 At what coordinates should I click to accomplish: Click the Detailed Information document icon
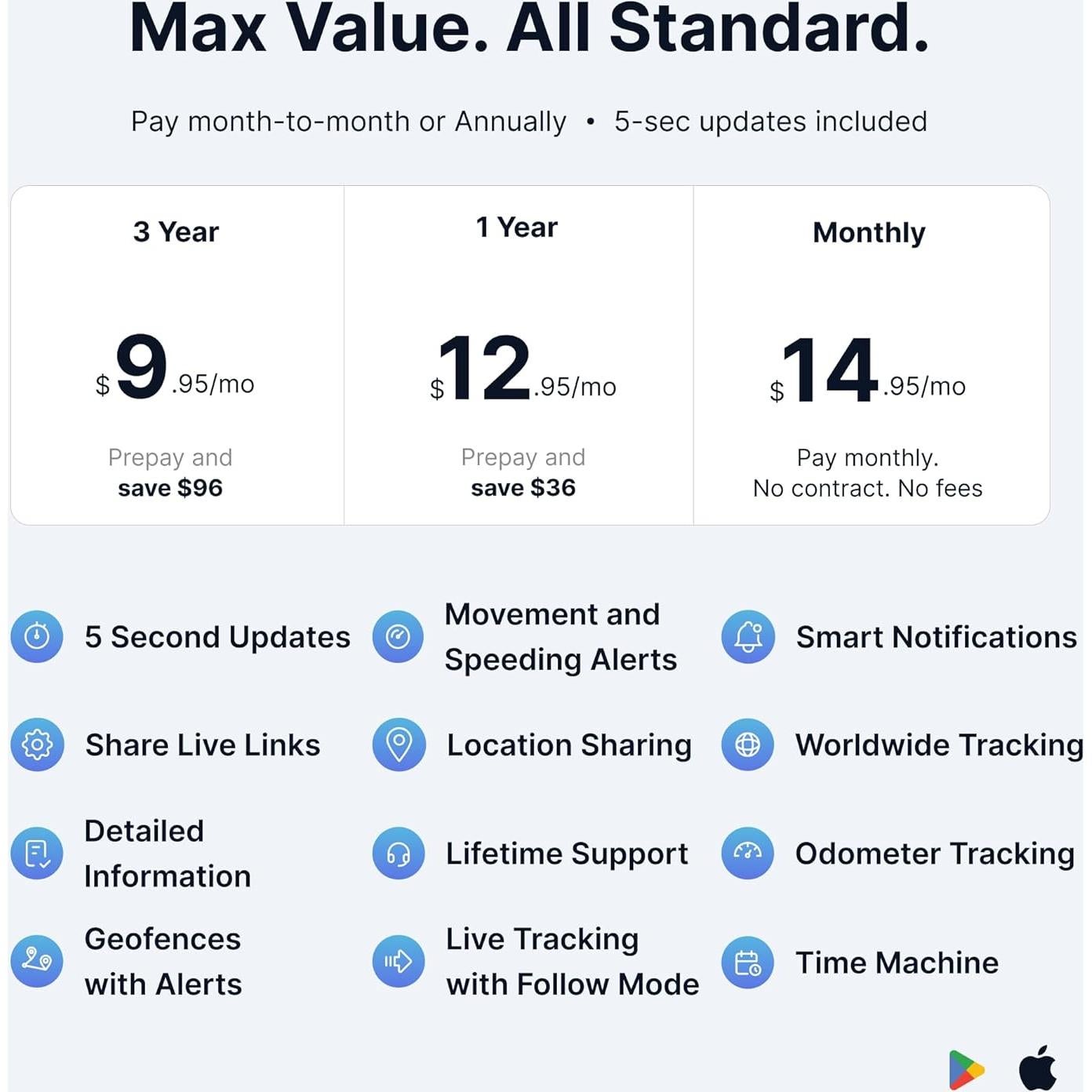tap(37, 853)
